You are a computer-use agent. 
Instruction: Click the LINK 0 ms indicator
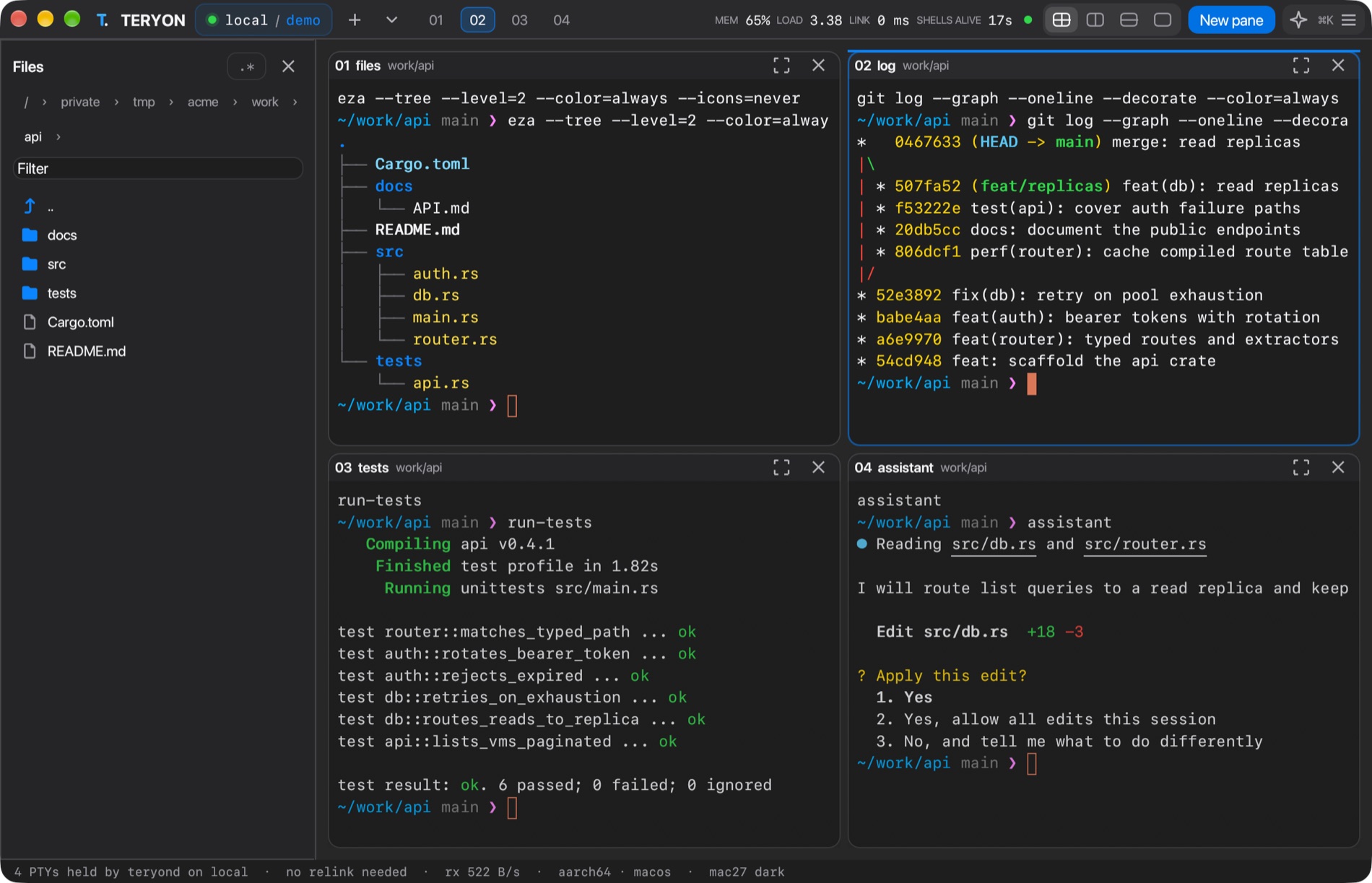coord(879,20)
